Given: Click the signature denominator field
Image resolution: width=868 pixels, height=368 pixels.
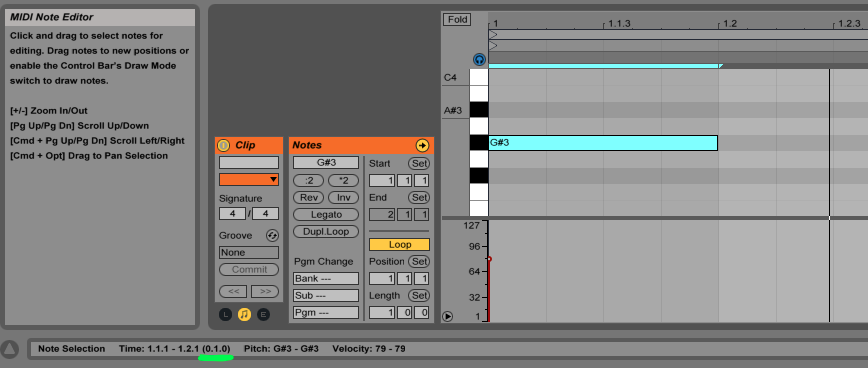Looking at the screenshot, I should pos(266,214).
